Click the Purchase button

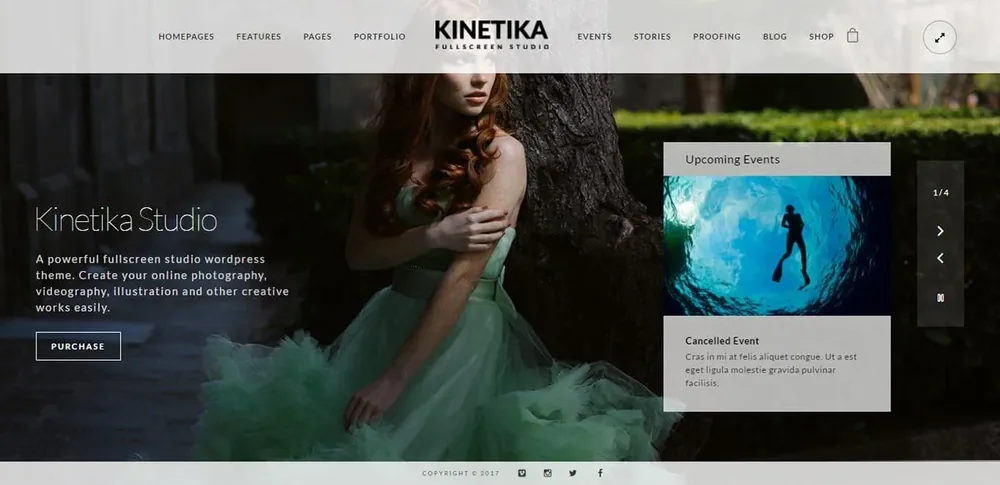click(78, 346)
